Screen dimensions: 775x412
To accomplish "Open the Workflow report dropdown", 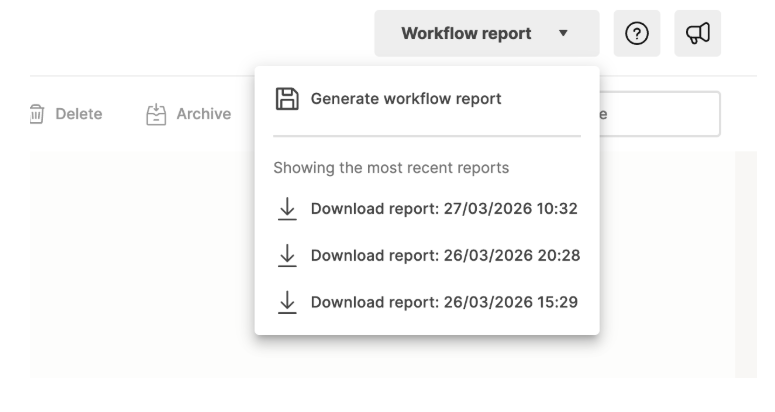I will (486, 33).
